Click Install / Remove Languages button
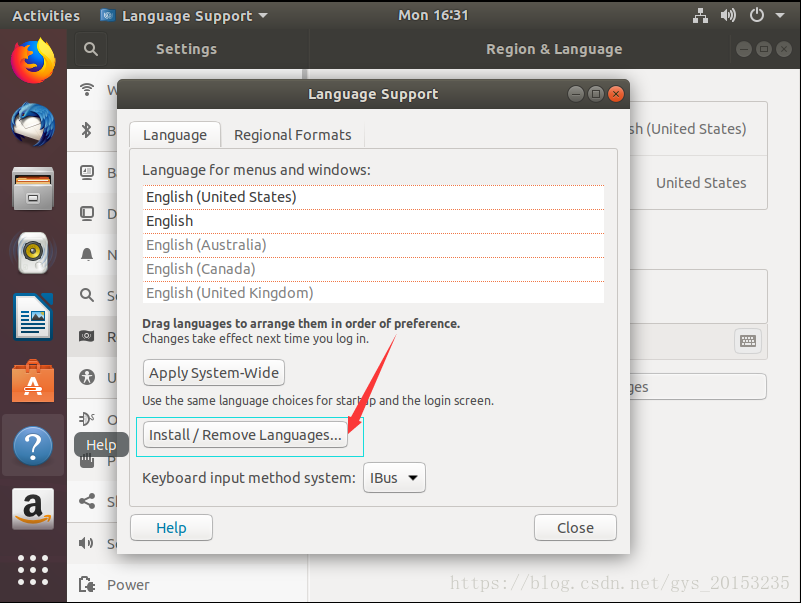Image resolution: width=801 pixels, height=603 pixels. [x=245, y=435]
